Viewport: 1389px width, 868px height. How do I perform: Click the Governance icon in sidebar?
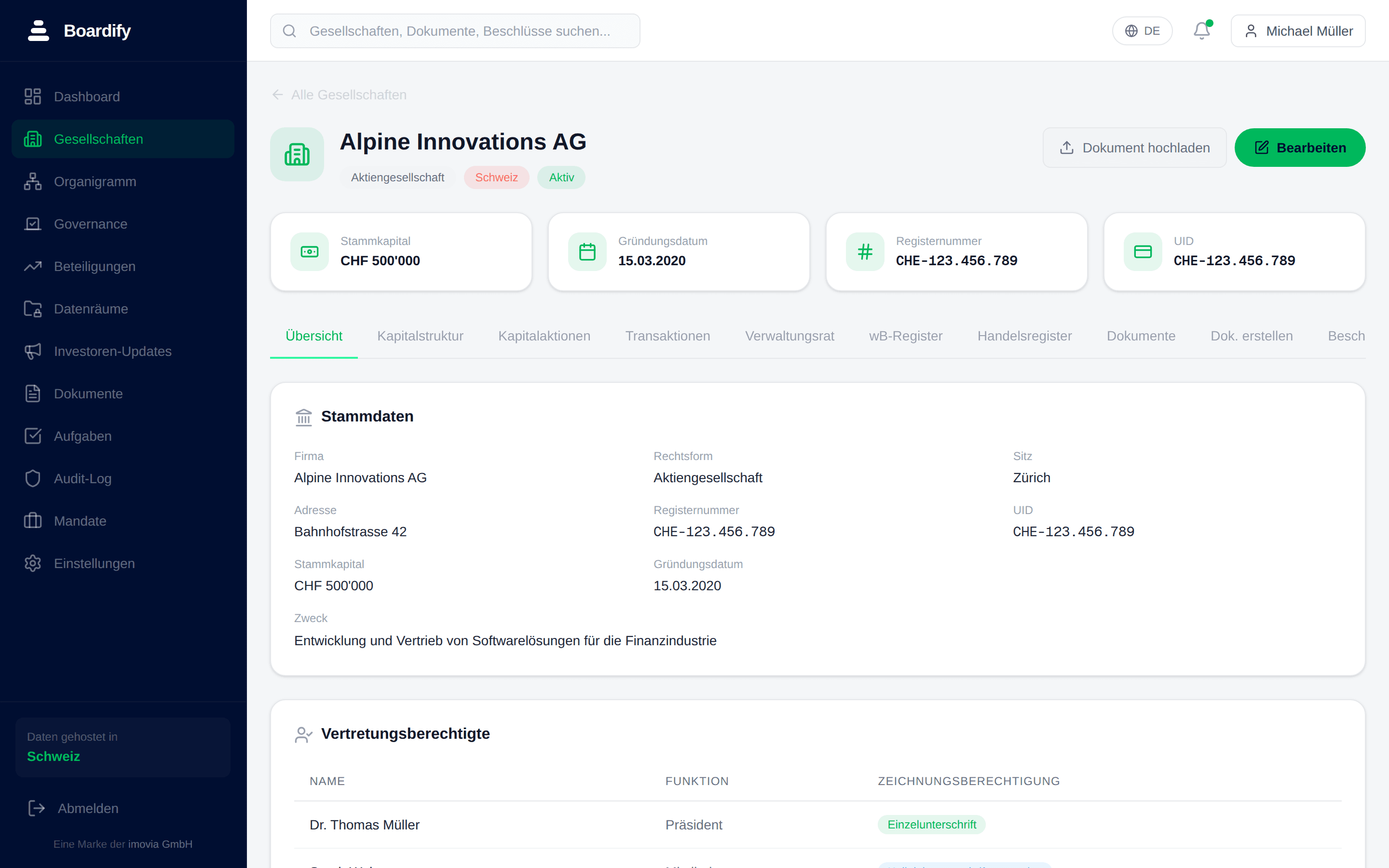point(33,224)
